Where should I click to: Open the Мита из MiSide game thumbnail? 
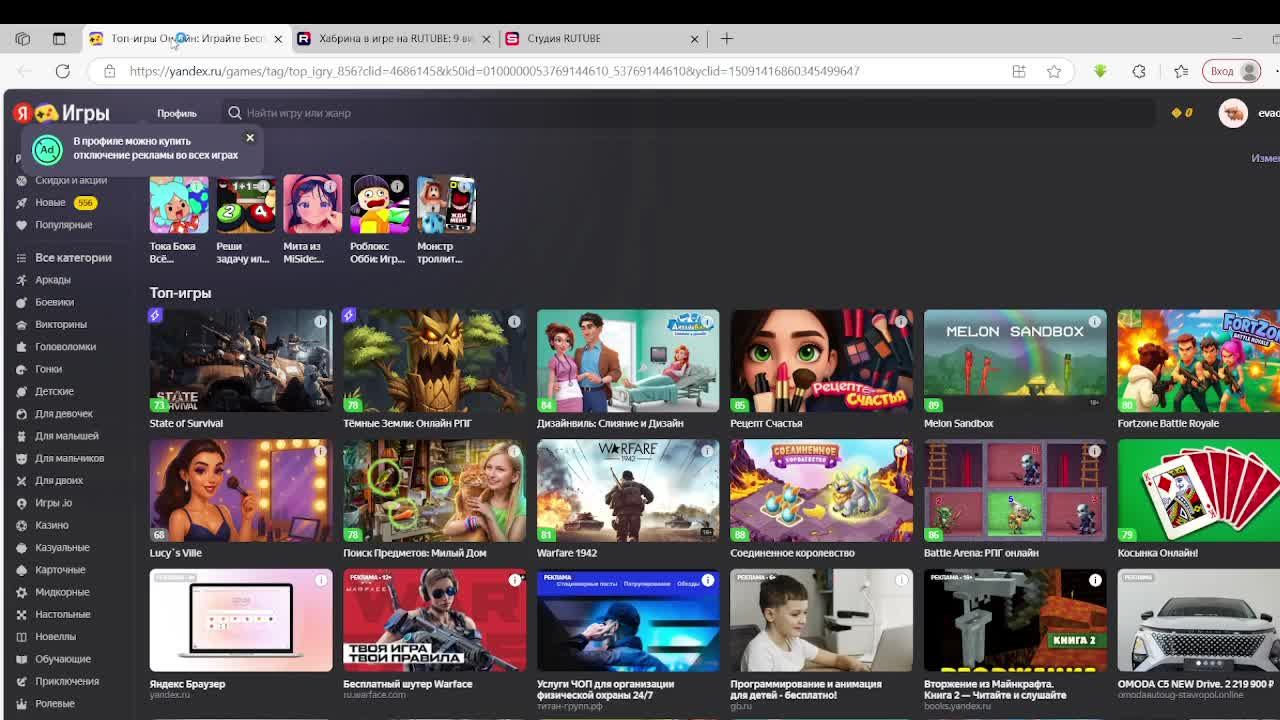[312, 204]
